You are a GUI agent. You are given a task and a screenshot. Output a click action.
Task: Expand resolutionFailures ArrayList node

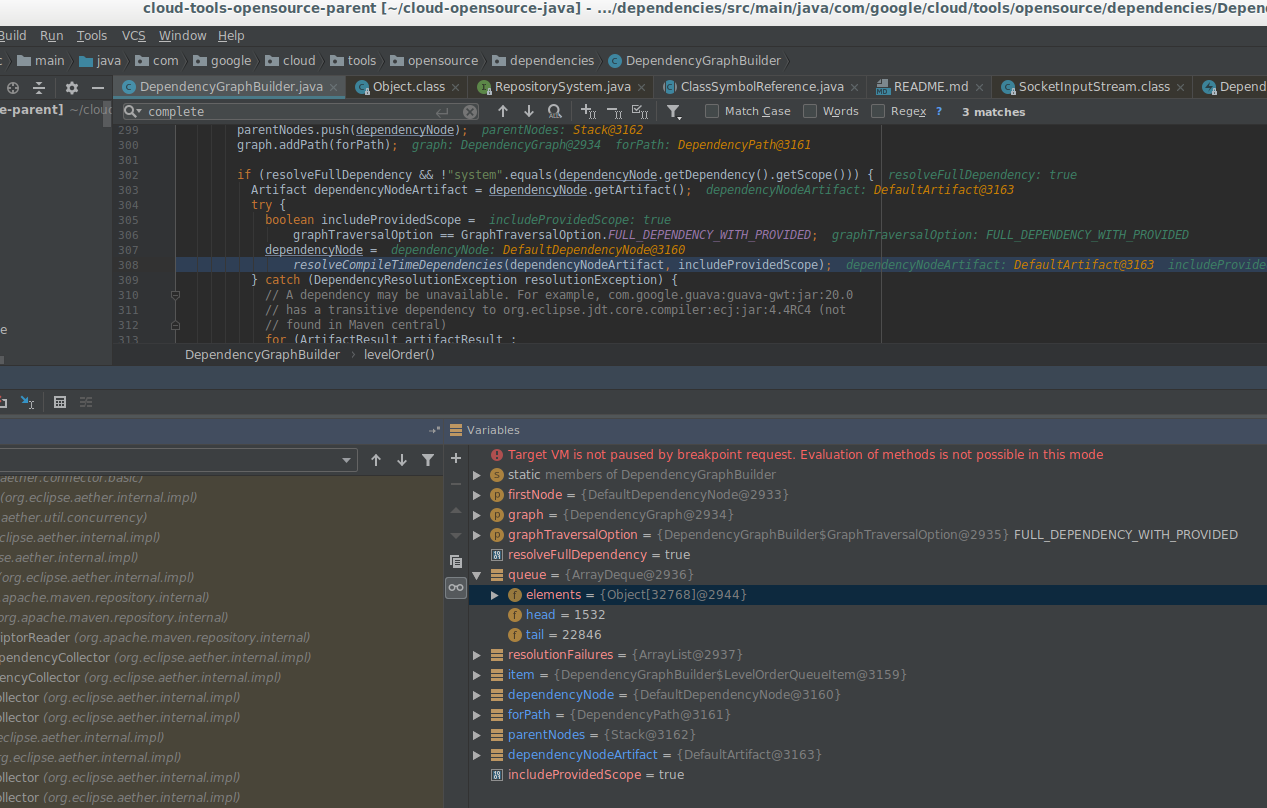[478, 655]
